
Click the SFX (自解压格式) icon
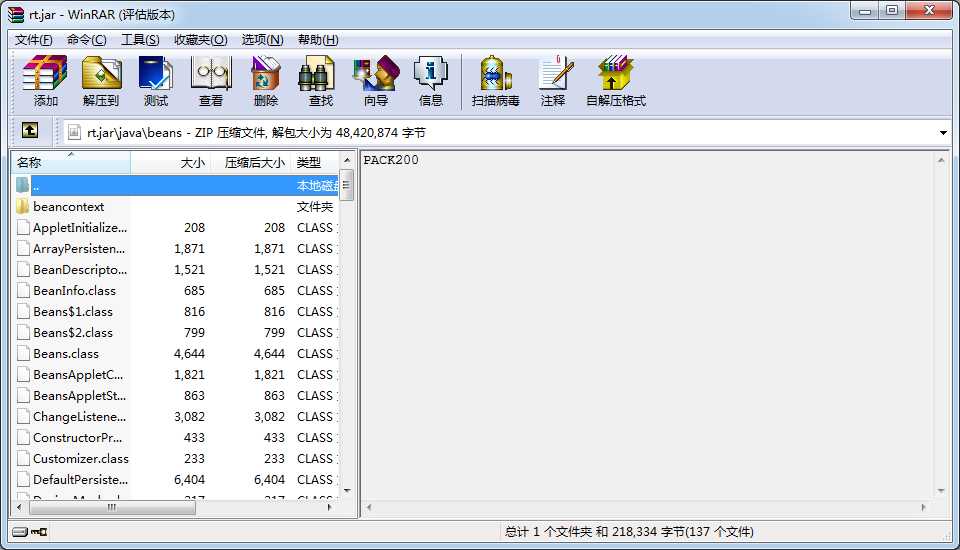(x=616, y=81)
